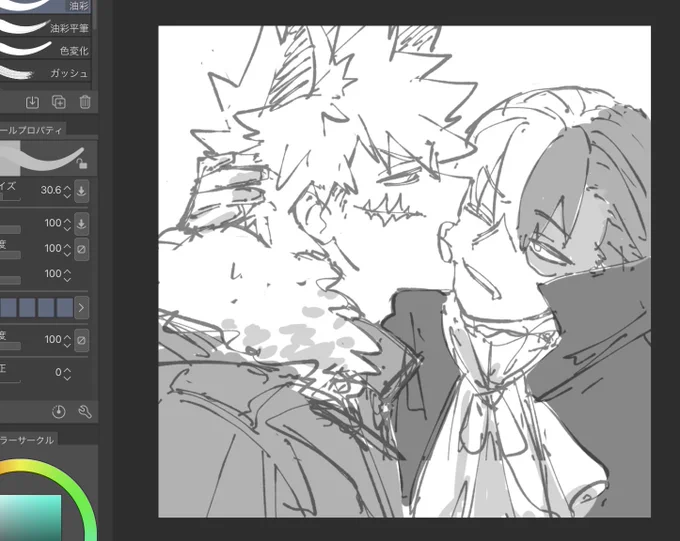Click the first 100 value stepper
The width and height of the screenshot is (680, 541).
click(x=67, y=224)
